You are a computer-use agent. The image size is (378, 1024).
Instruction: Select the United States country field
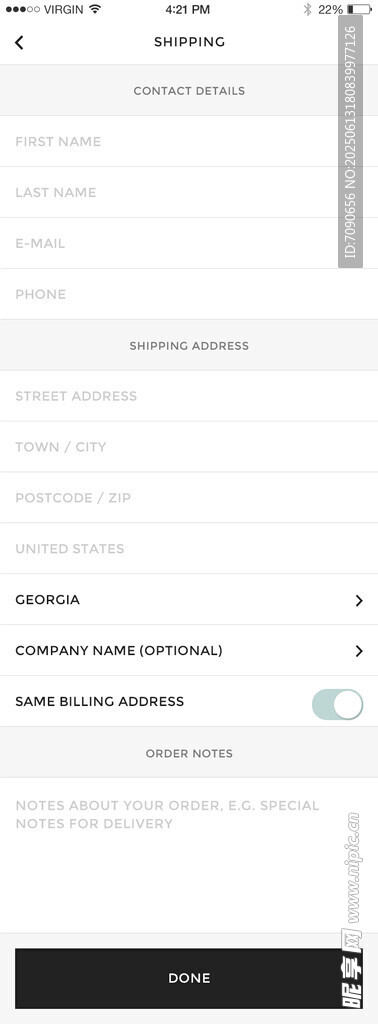(x=189, y=549)
